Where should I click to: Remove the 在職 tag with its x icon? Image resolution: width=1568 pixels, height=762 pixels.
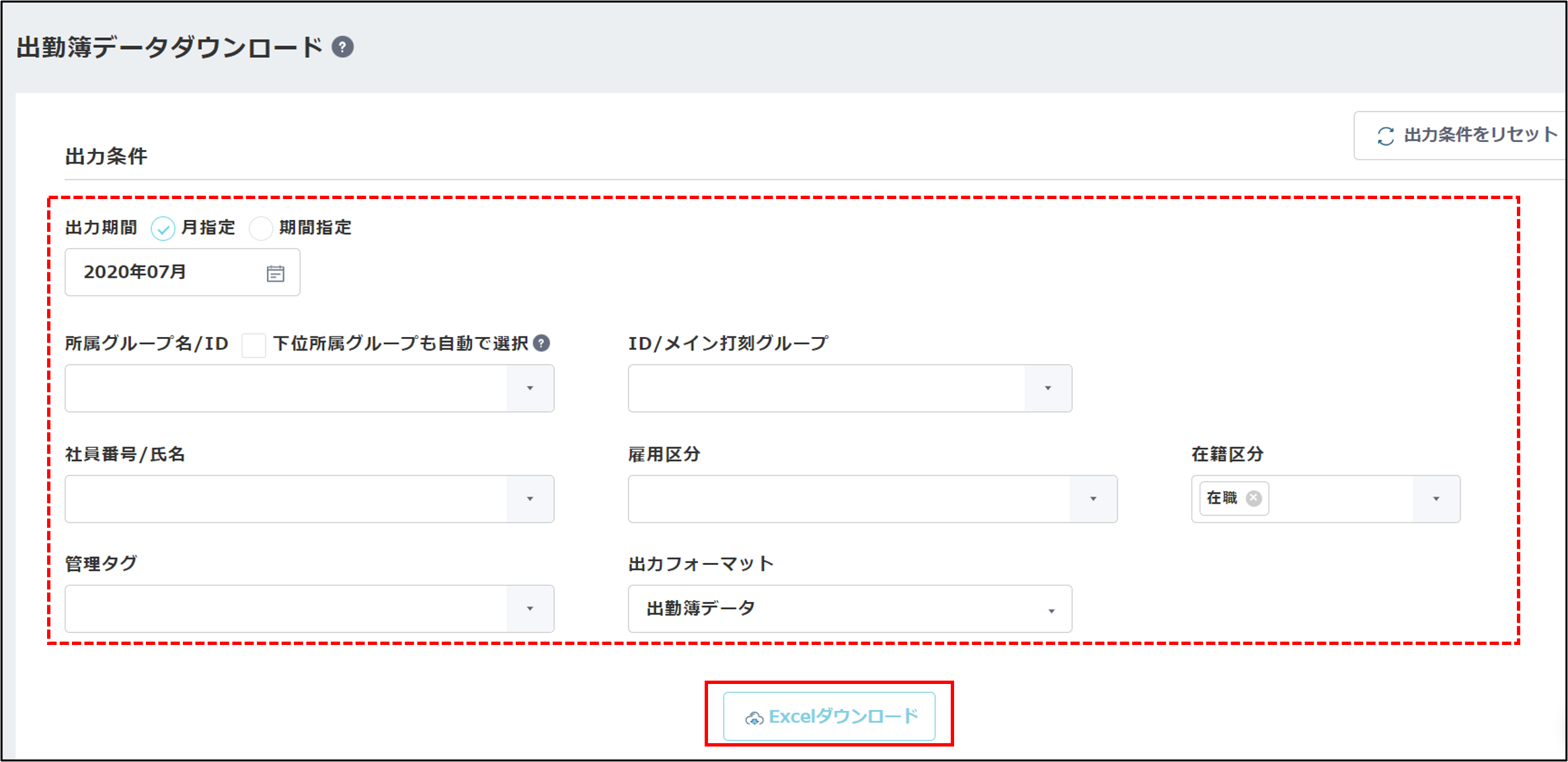click(x=1253, y=498)
